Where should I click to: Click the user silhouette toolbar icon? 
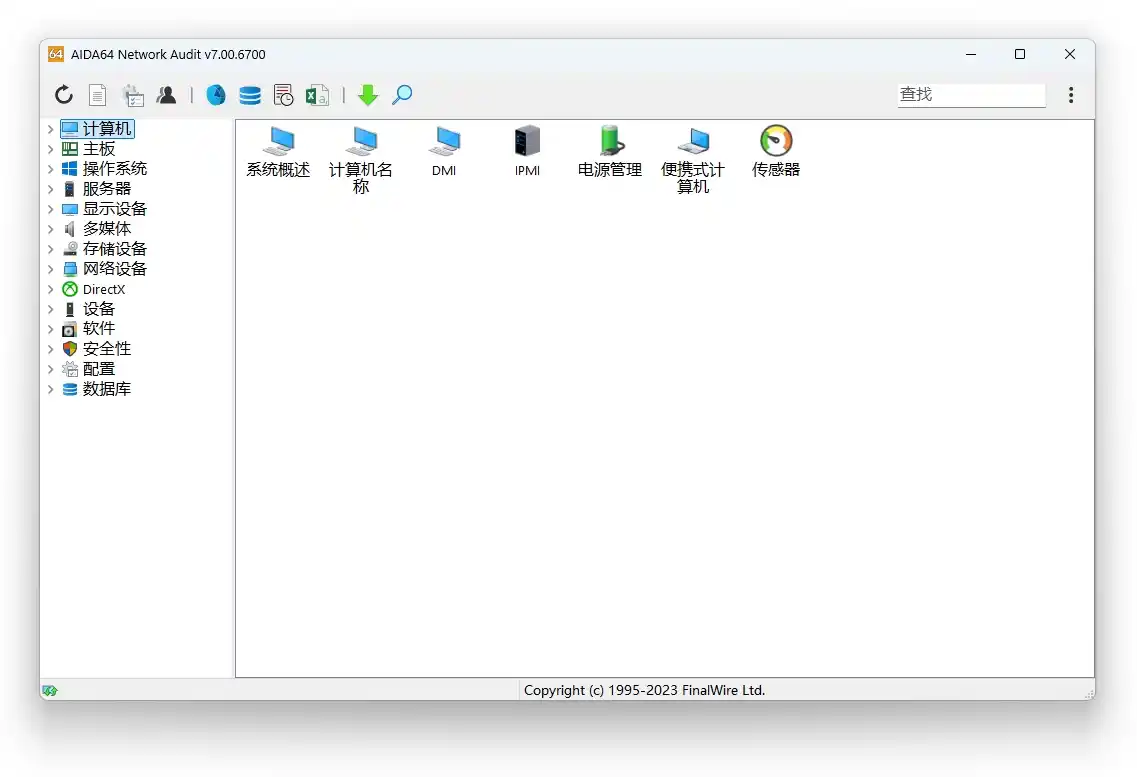166,95
